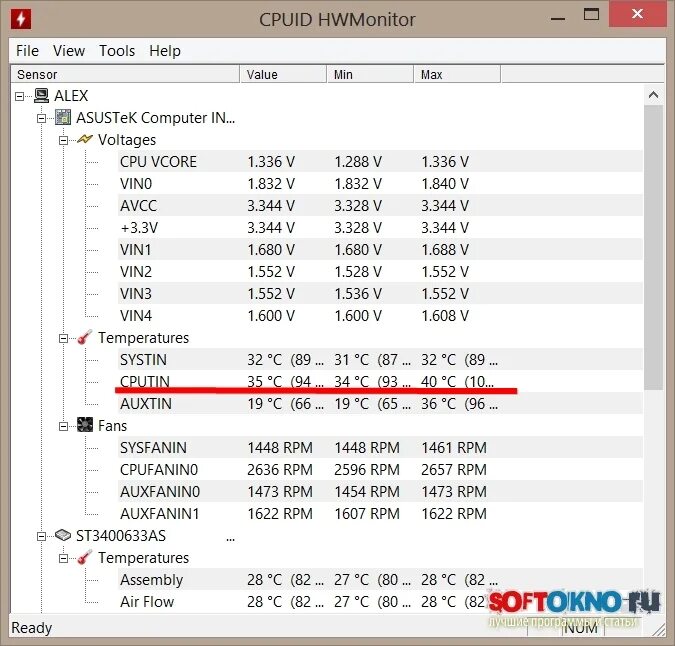Click the Fans section label

112,425
